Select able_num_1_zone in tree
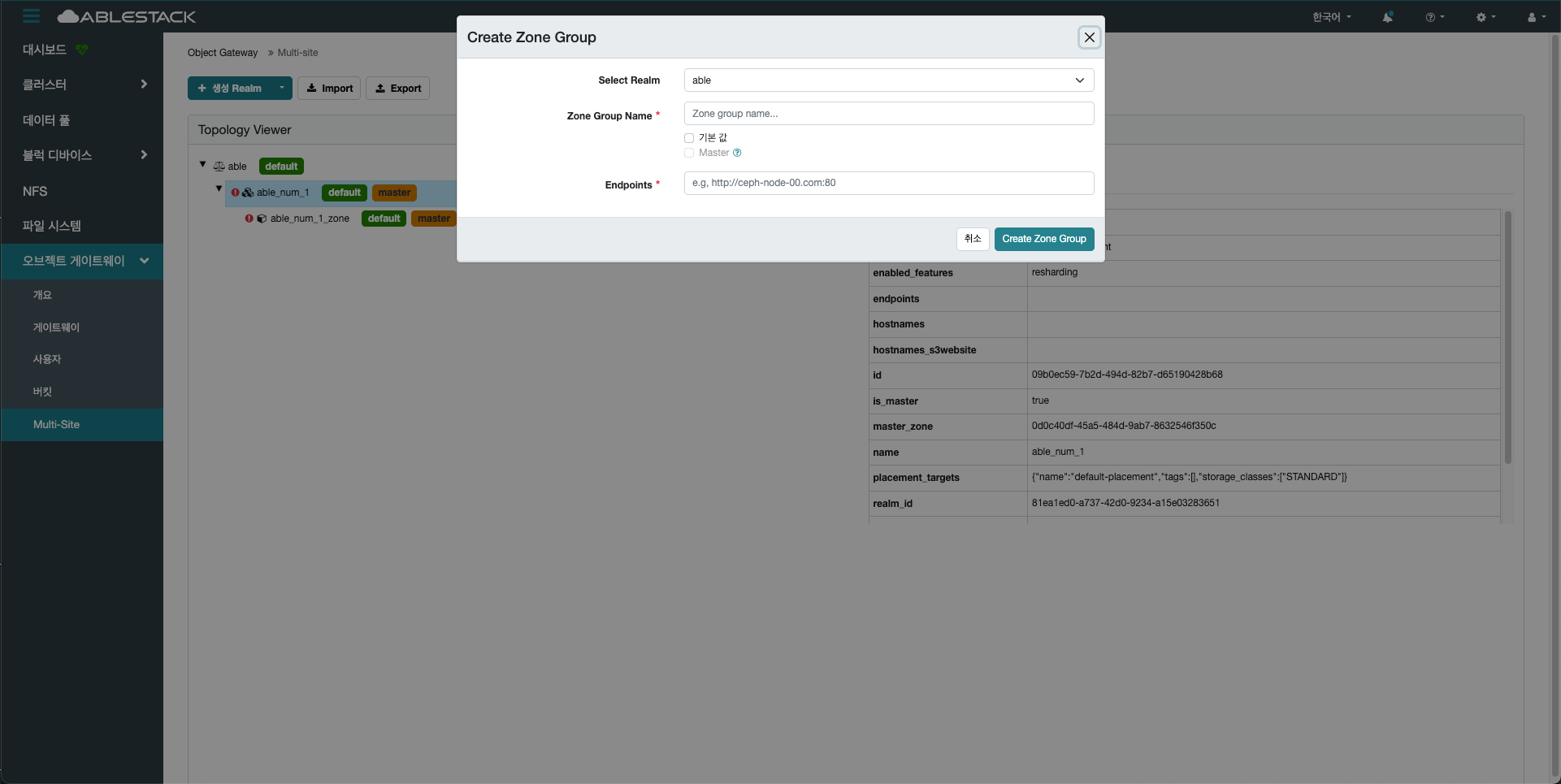The width and height of the screenshot is (1561, 784). pyautogui.click(x=310, y=219)
